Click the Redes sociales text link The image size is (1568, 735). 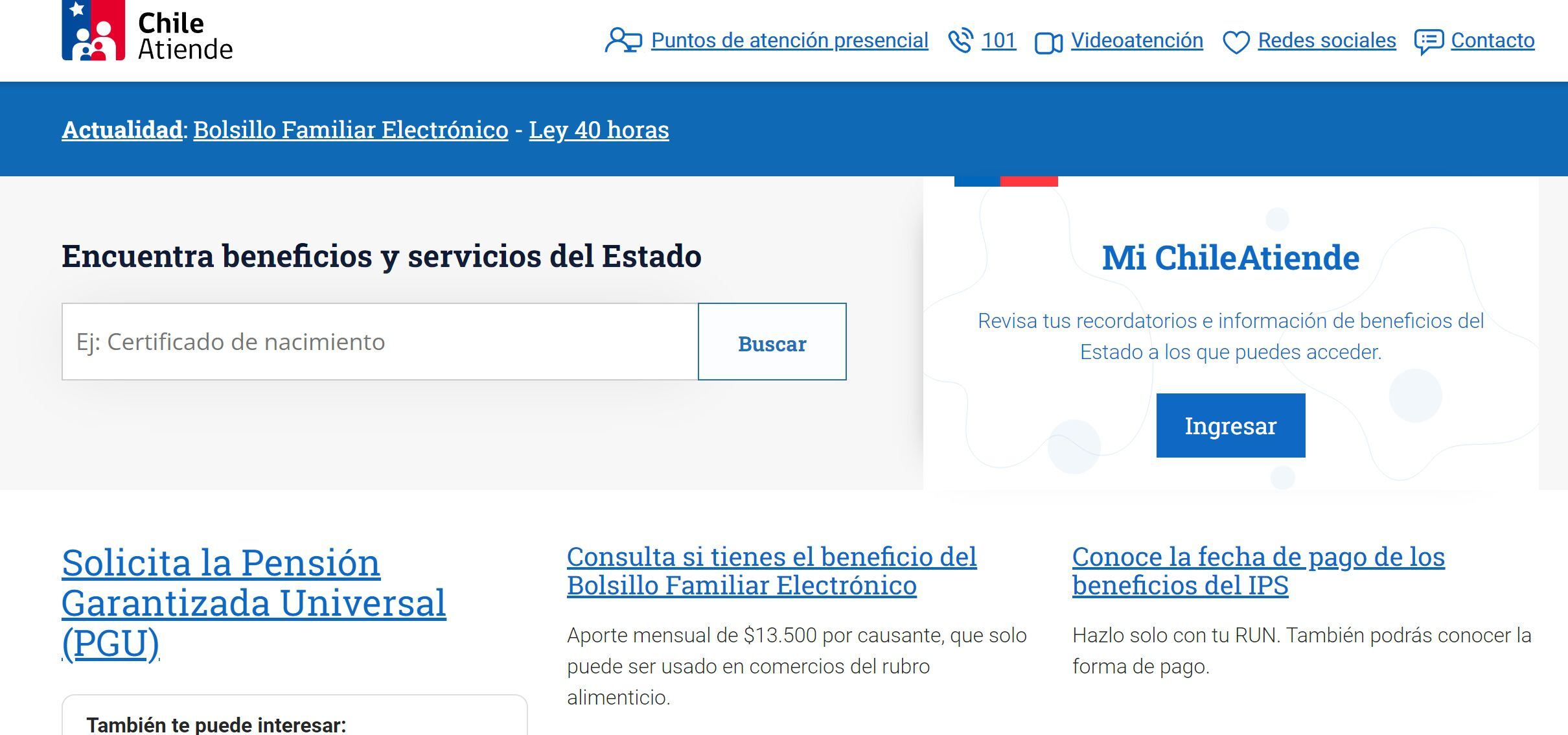1326,40
